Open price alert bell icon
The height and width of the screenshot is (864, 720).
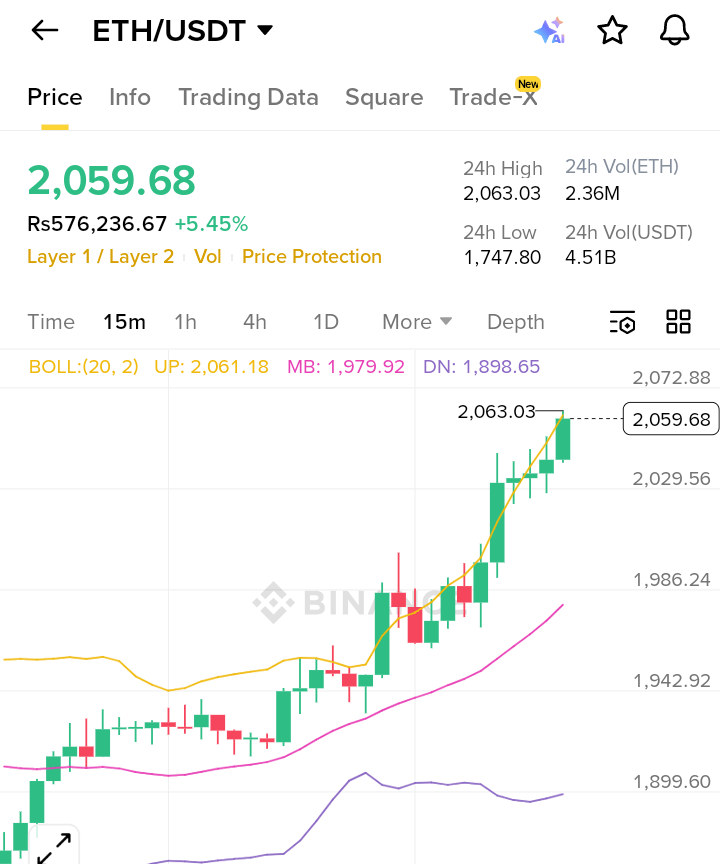pos(675,31)
